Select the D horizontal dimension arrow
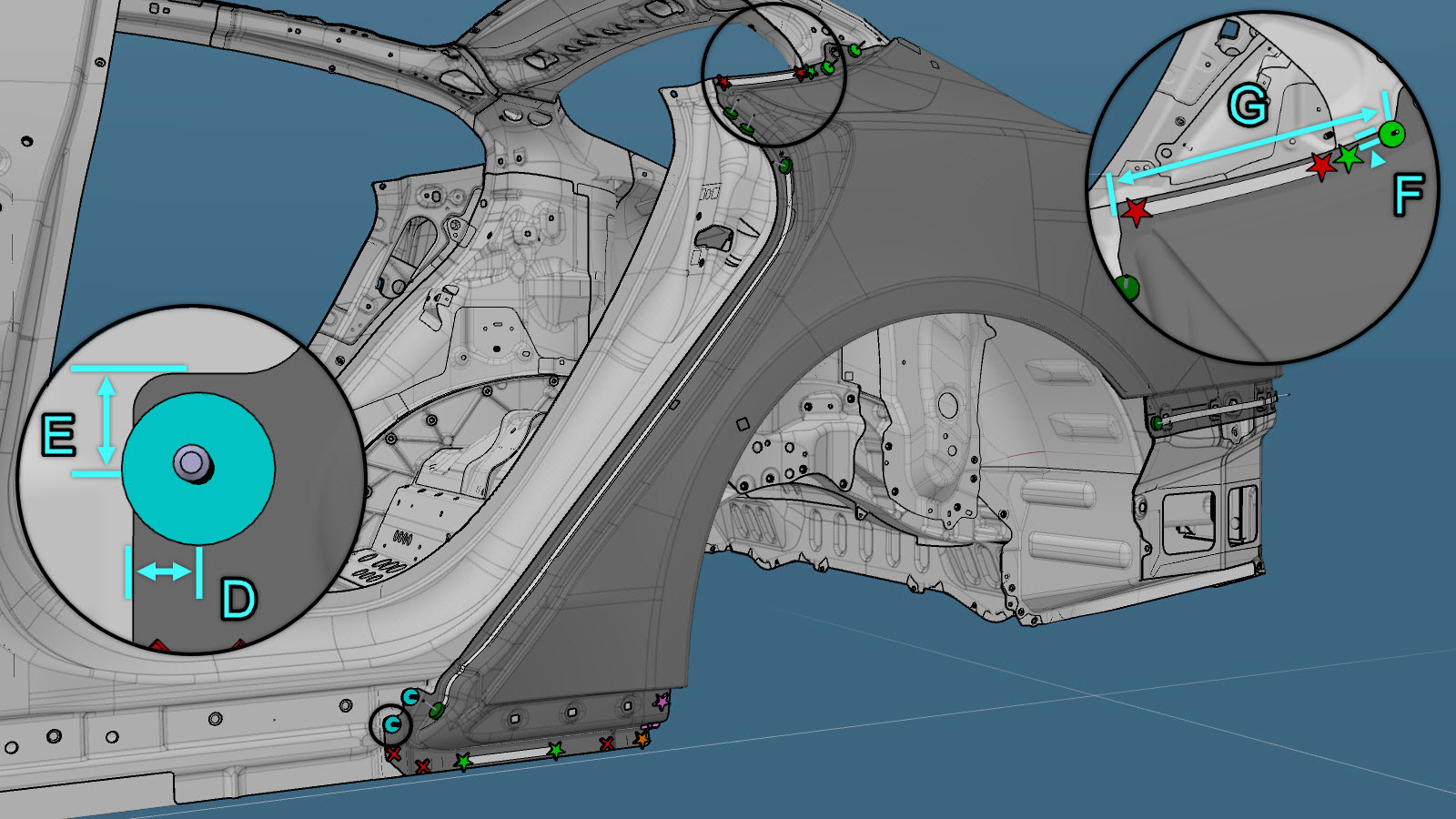 point(164,571)
